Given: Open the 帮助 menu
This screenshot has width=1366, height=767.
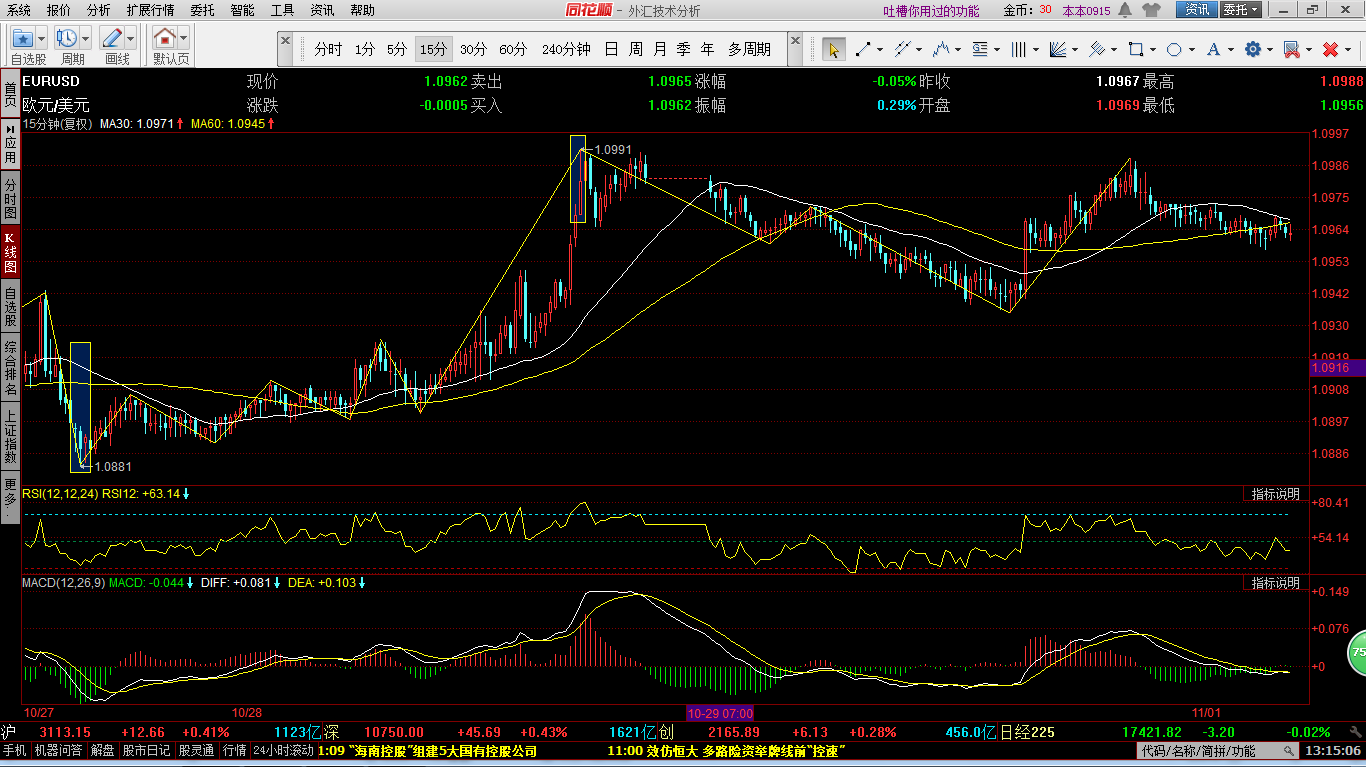Looking at the screenshot, I should (363, 10).
